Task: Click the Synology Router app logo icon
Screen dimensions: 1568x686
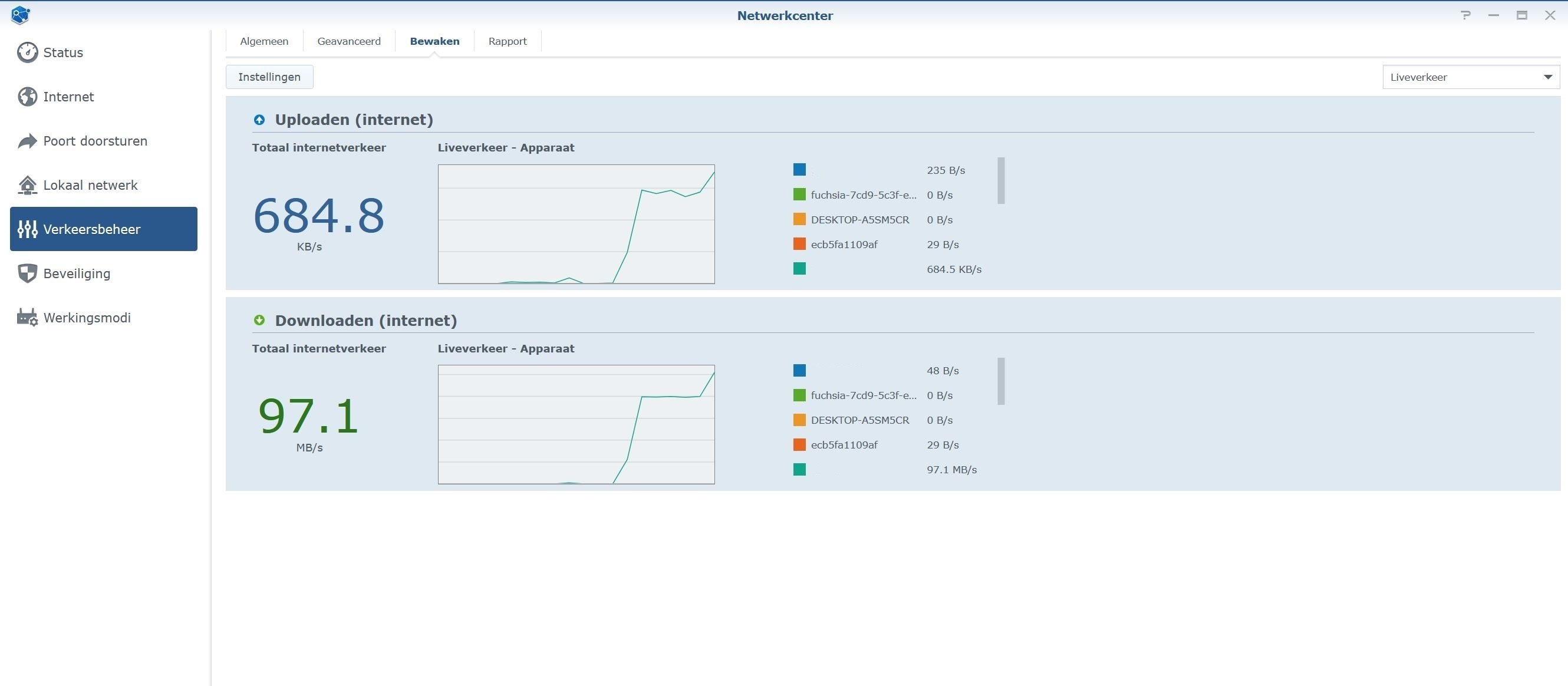Action: [x=20, y=15]
